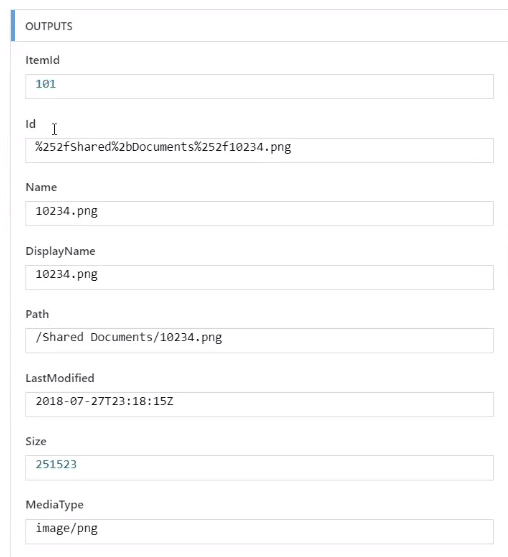Click the OUTPUTS section header

click(x=49, y=26)
